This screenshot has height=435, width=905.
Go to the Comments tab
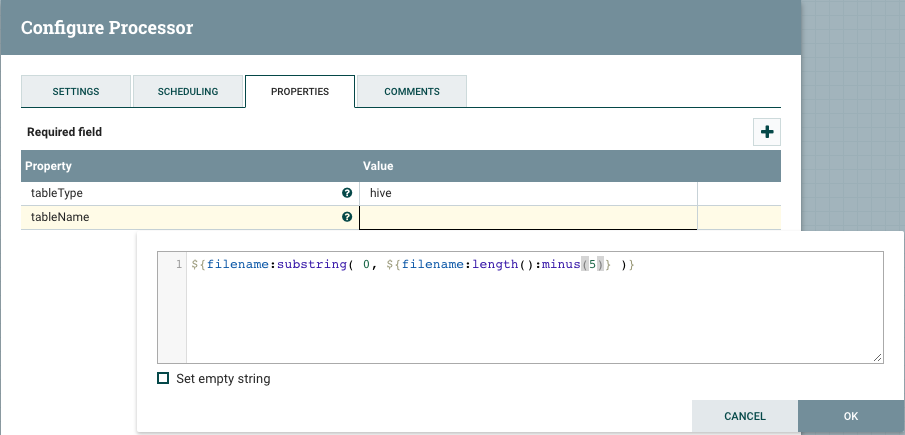point(412,92)
